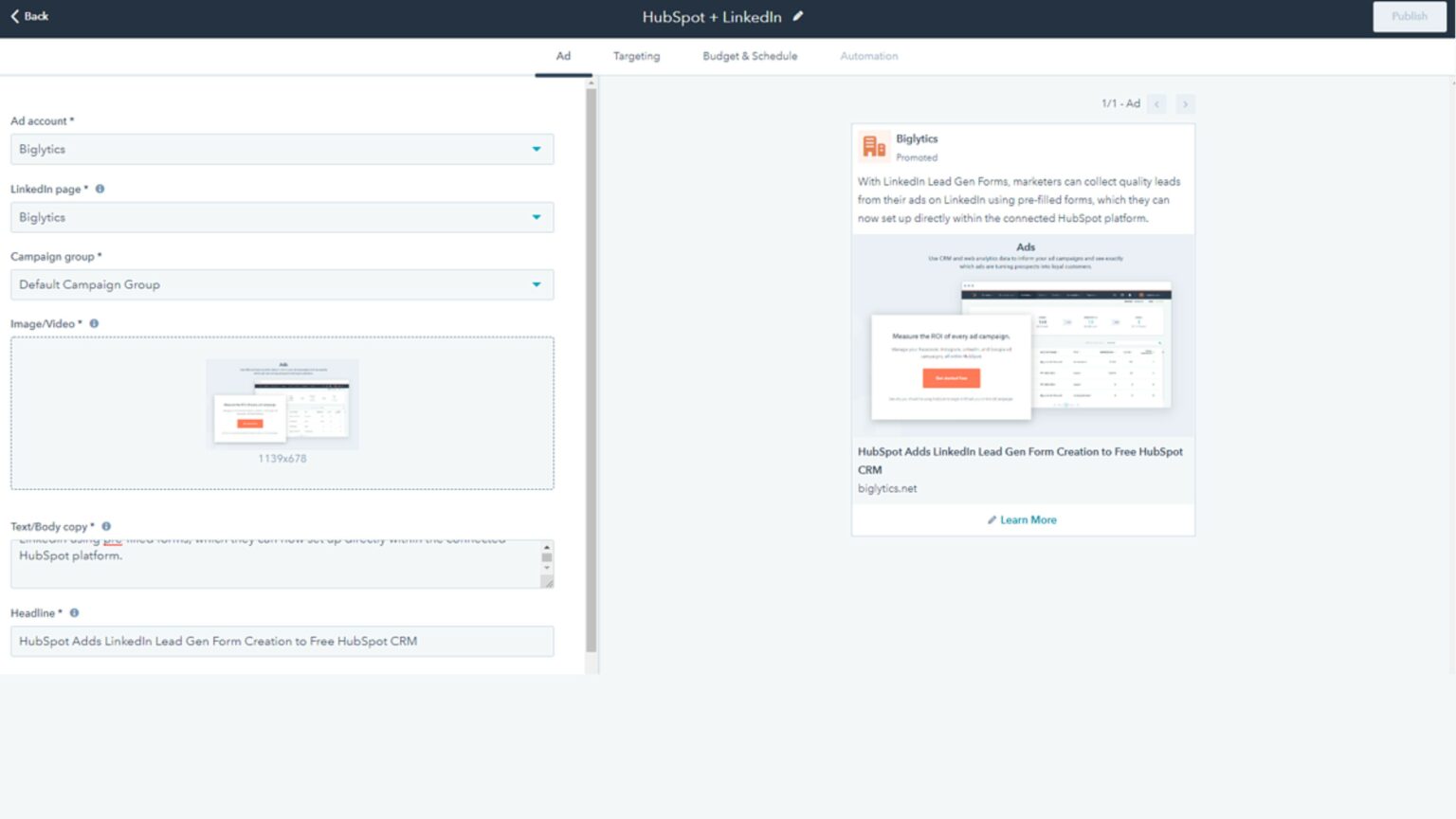Click the pencil icon beside HubSpot + LinkedIn title

point(797,16)
